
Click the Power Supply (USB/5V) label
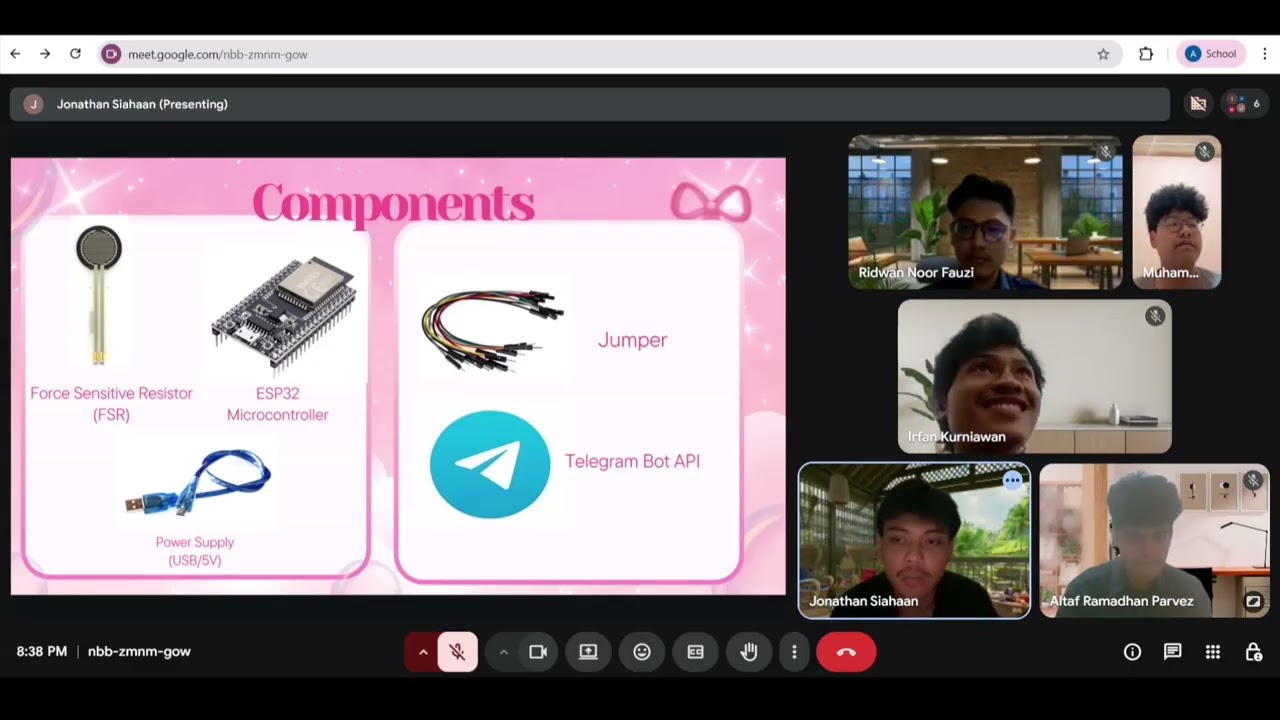(195, 551)
